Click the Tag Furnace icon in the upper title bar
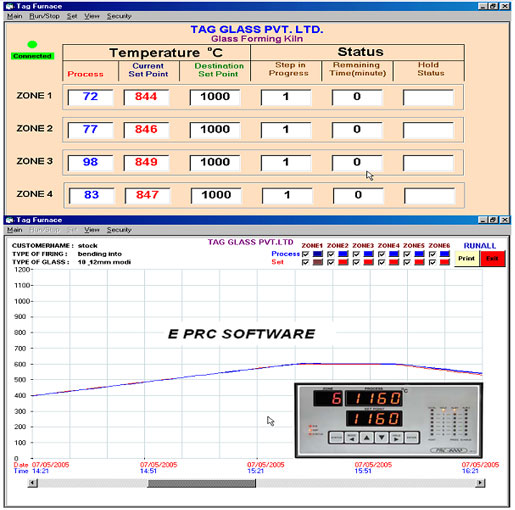This screenshot has width=515, height=510. pos(10,6)
